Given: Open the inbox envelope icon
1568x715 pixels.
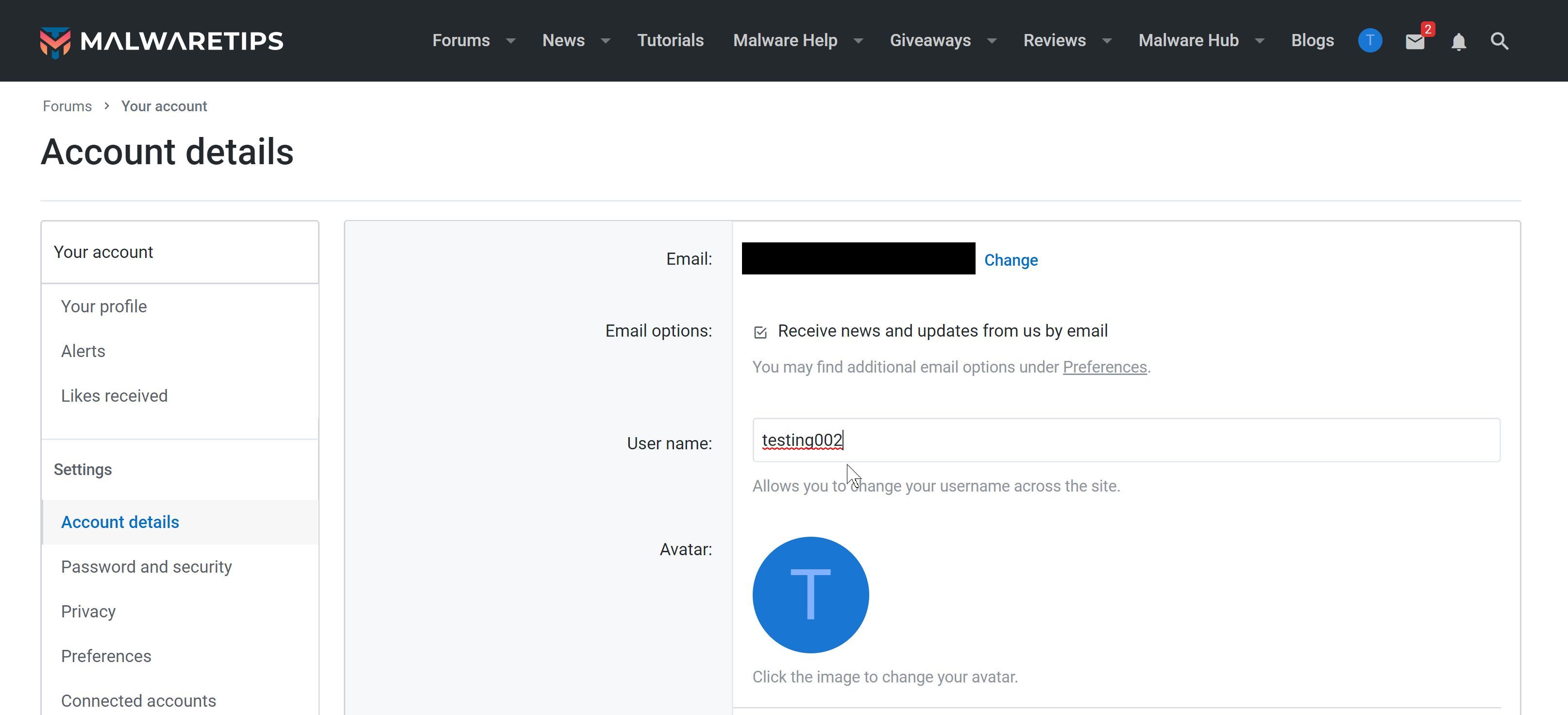Looking at the screenshot, I should click(1415, 41).
